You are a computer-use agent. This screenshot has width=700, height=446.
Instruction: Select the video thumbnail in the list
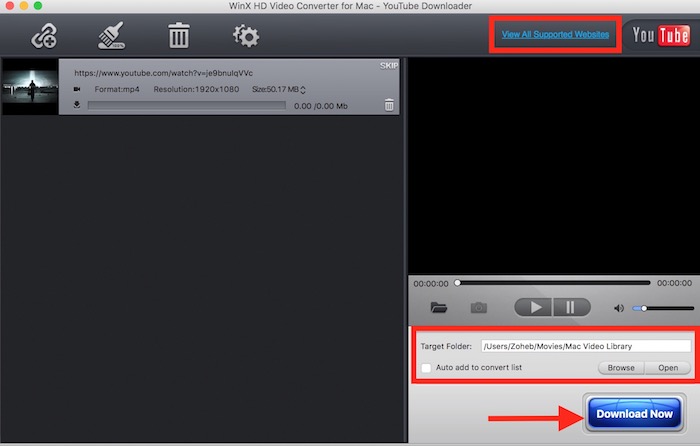pyautogui.click(x=30, y=88)
